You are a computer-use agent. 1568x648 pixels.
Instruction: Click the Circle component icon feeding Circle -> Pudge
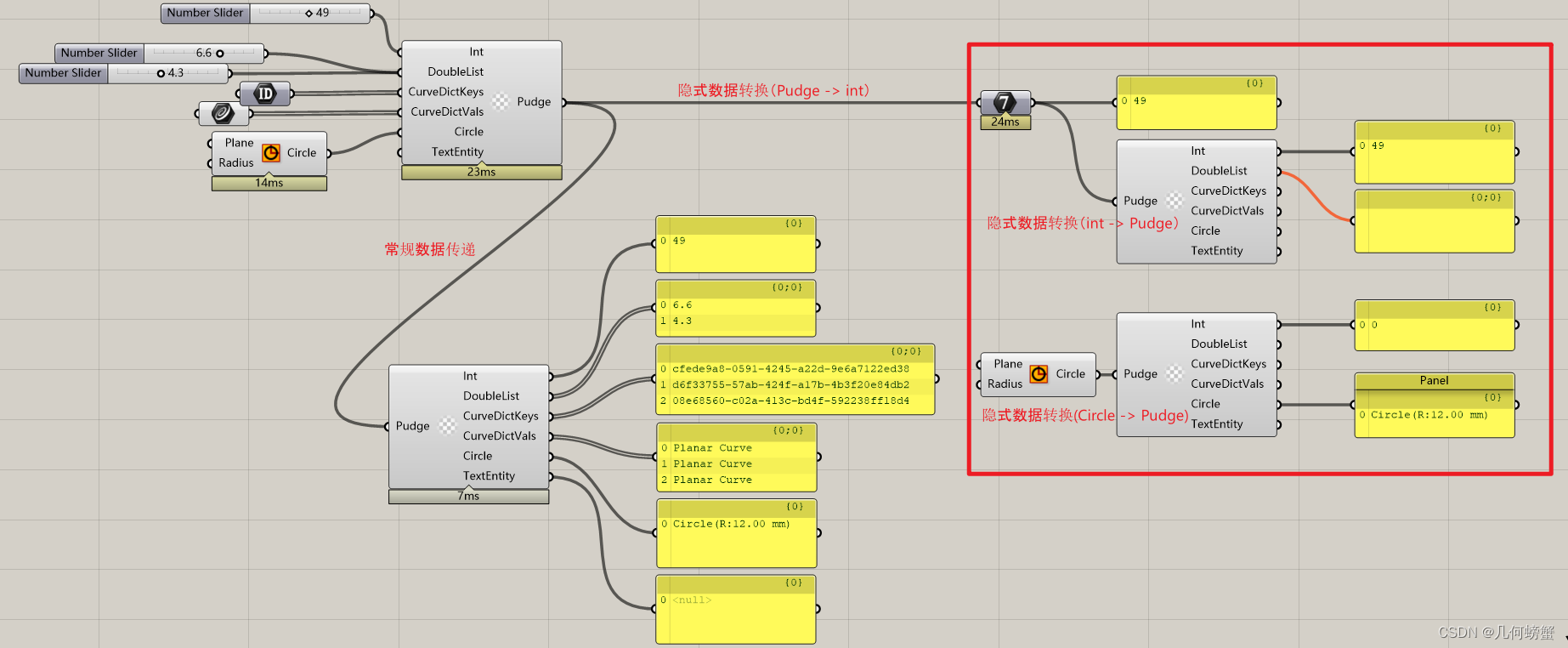point(1039,374)
